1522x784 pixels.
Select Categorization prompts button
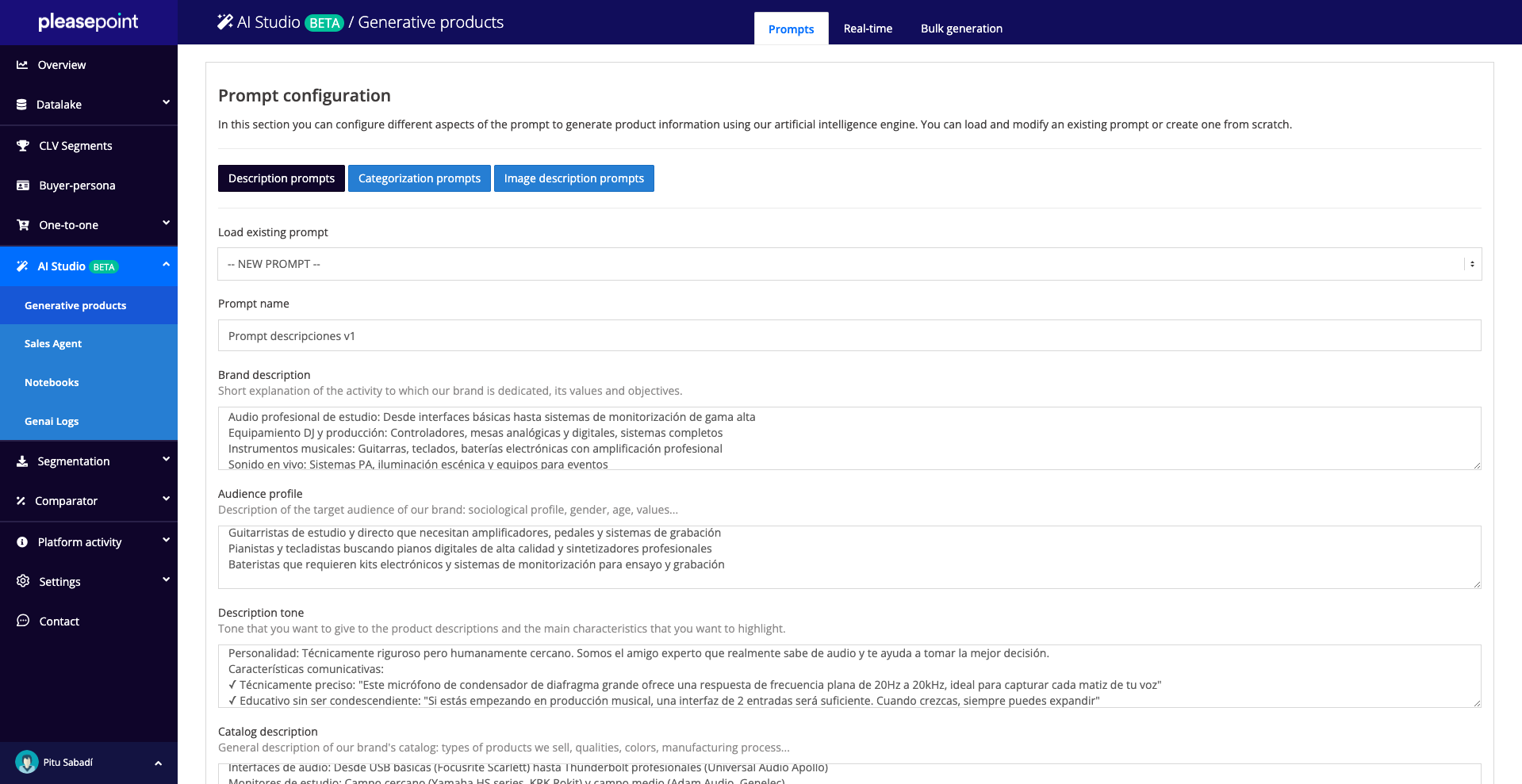(x=419, y=178)
